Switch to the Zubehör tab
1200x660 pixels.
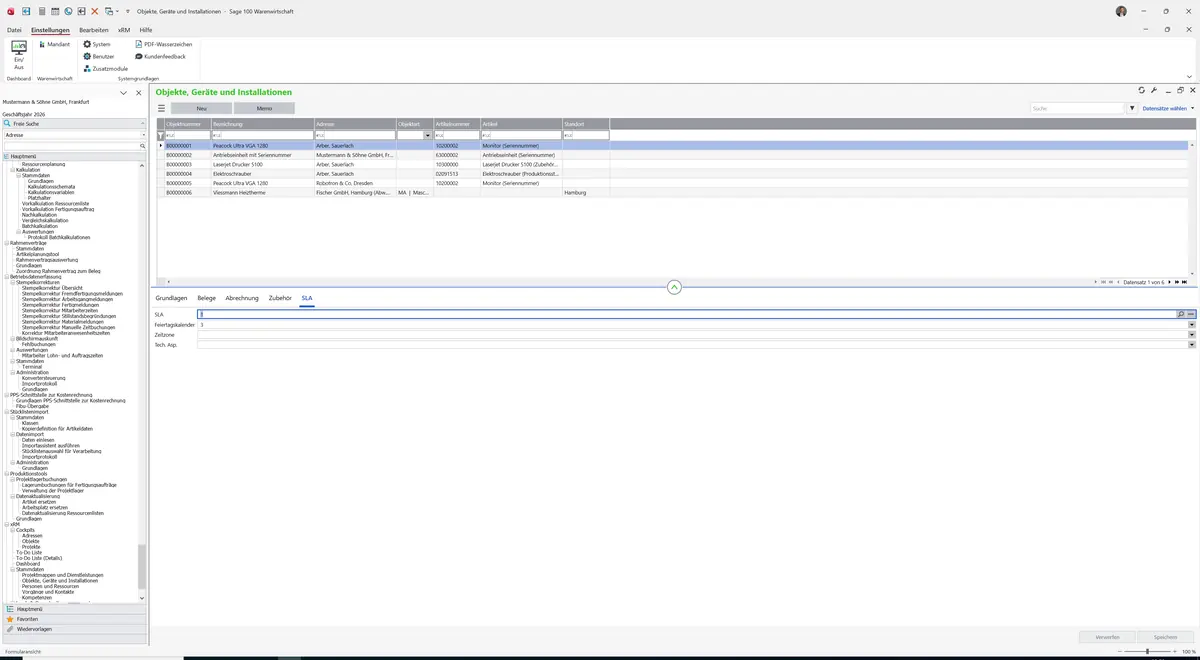(280, 298)
